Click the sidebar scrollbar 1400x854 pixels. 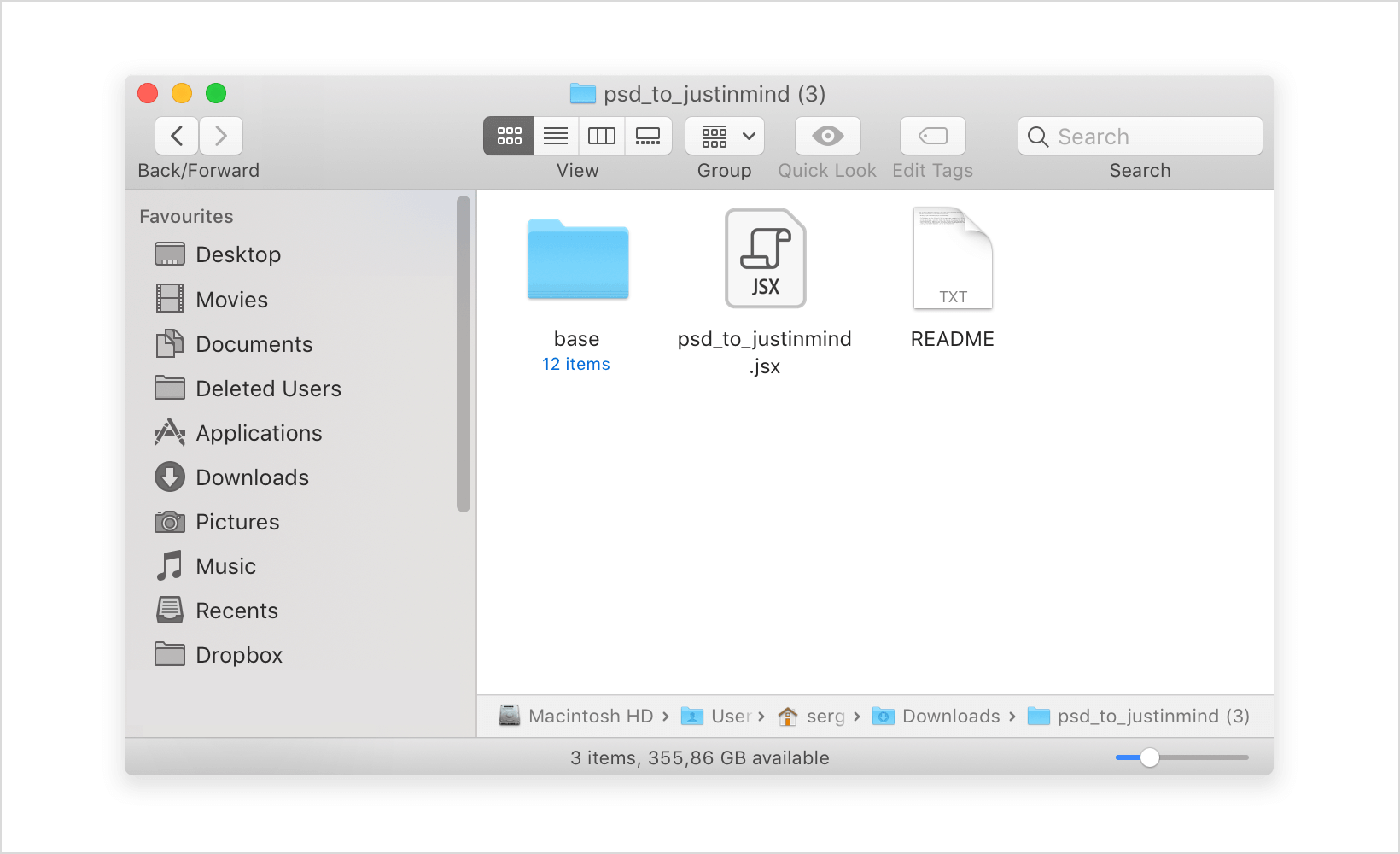(x=464, y=354)
